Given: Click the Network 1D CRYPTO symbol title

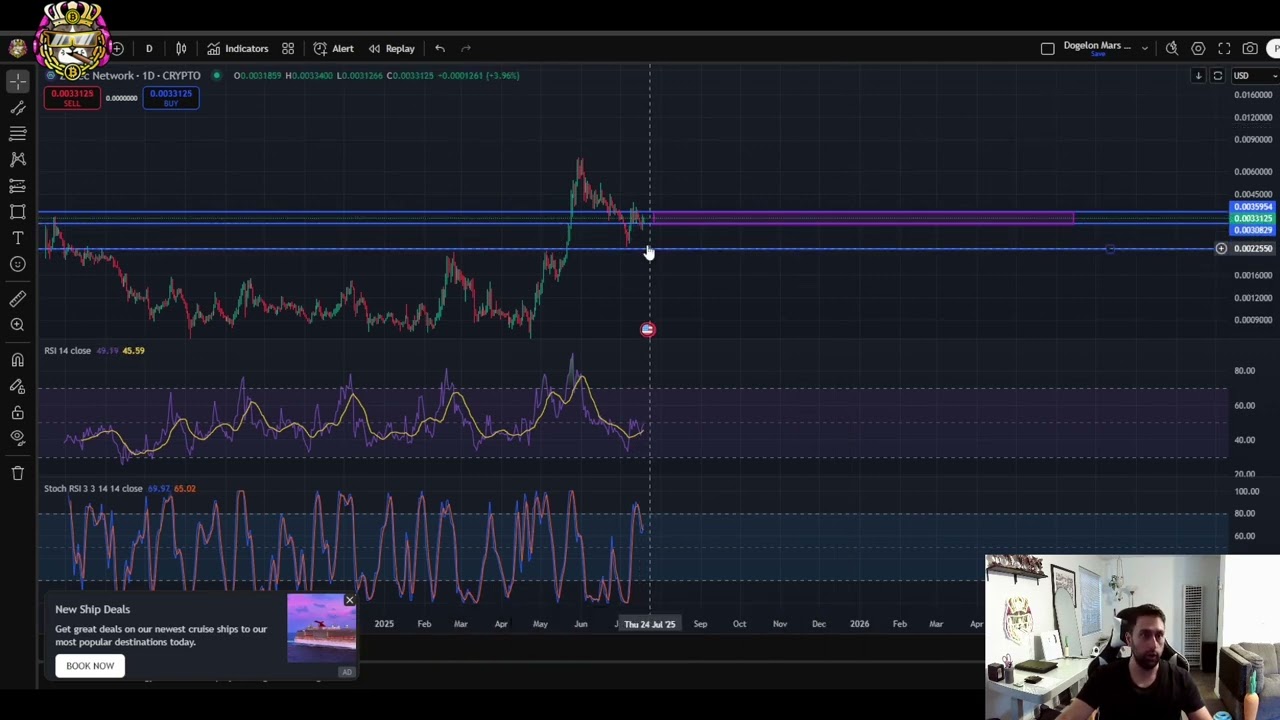Looking at the screenshot, I should [146, 75].
